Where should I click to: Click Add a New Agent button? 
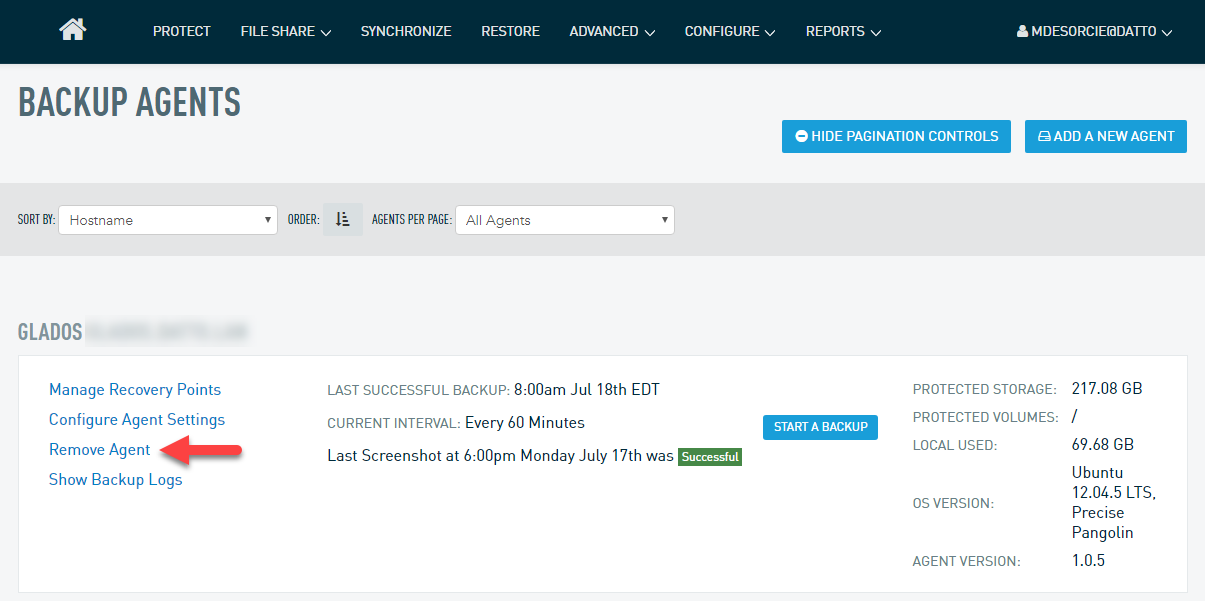tap(1105, 136)
